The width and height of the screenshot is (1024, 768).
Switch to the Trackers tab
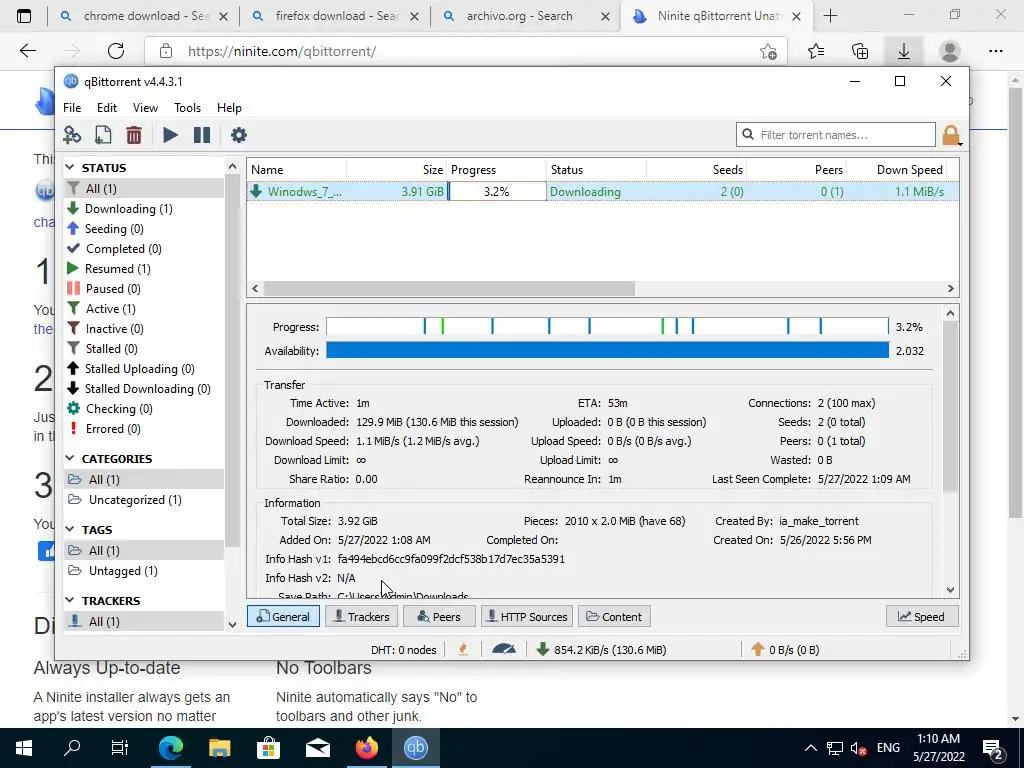pos(361,616)
